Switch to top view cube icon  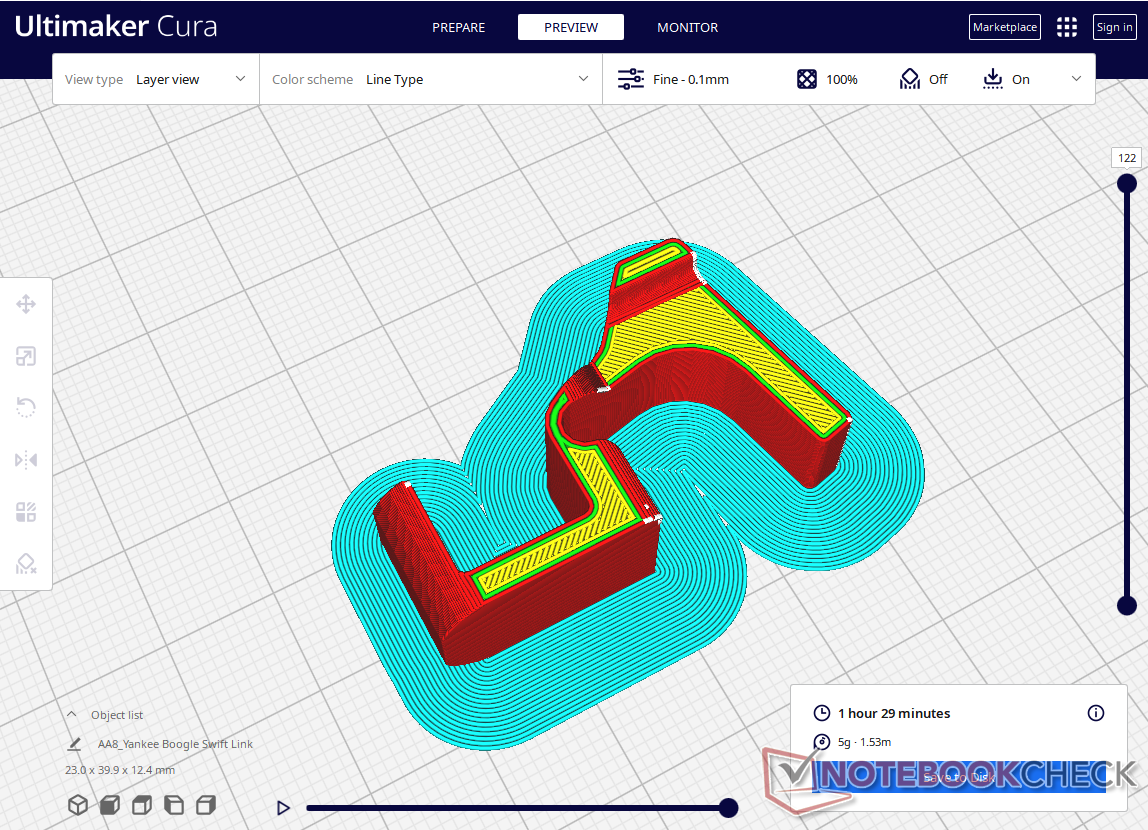pyautogui.click(x=142, y=805)
